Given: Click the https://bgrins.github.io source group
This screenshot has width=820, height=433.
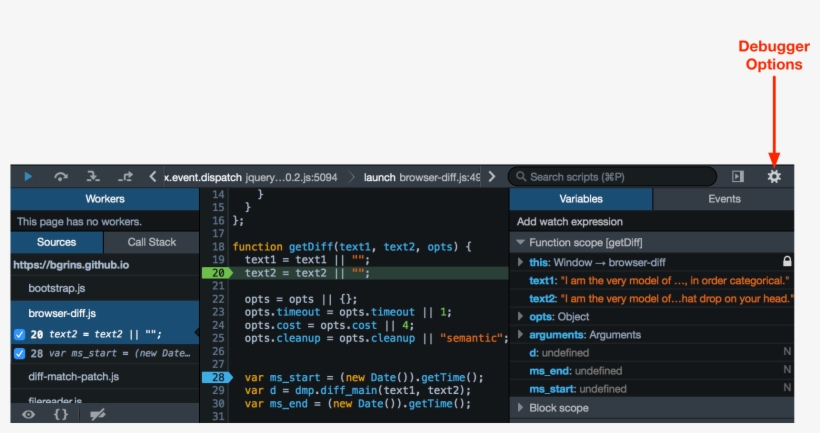Looking at the screenshot, I should coord(71,265).
